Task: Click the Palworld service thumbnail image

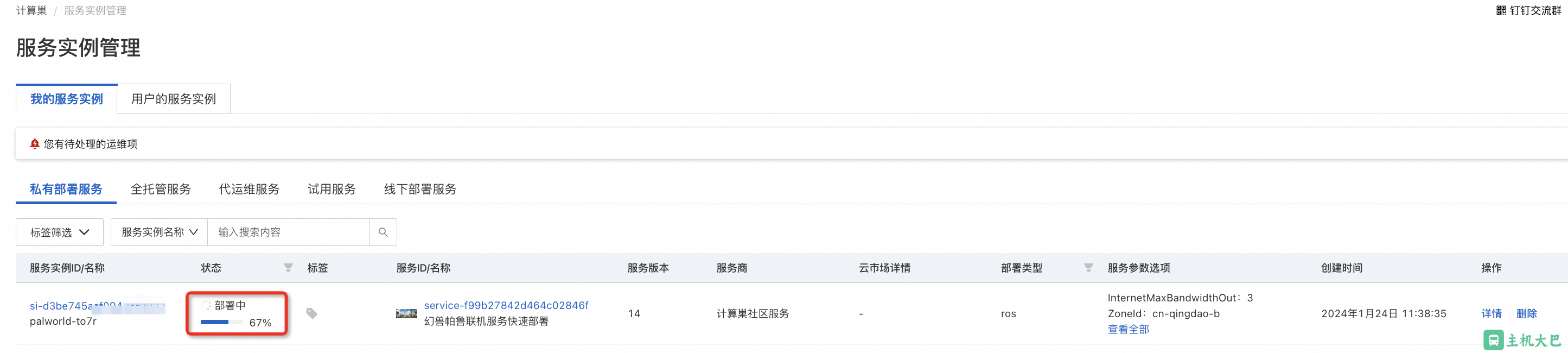Action: click(406, 313)
